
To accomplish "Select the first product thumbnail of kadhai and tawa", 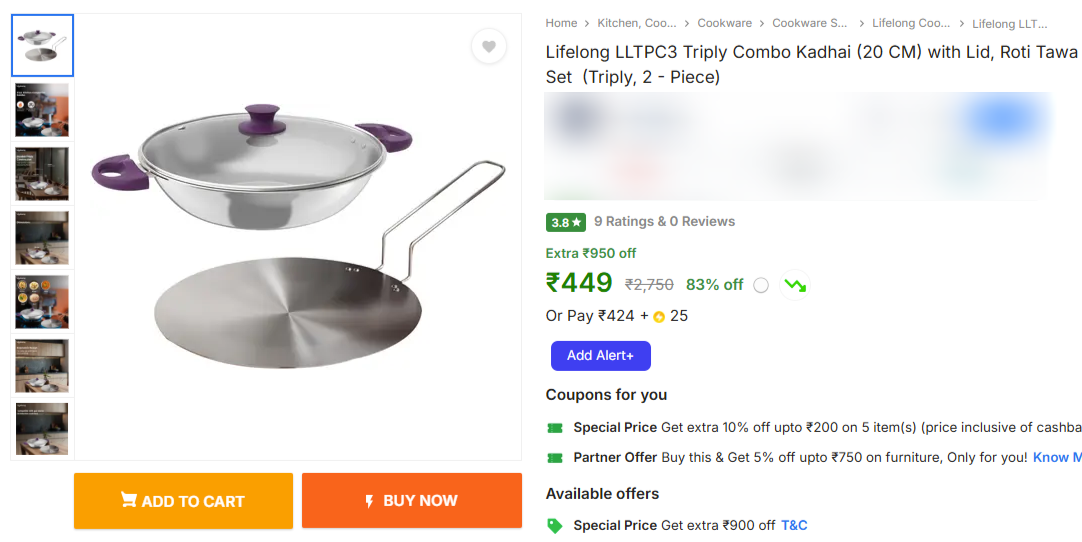I will coord(42,45).
